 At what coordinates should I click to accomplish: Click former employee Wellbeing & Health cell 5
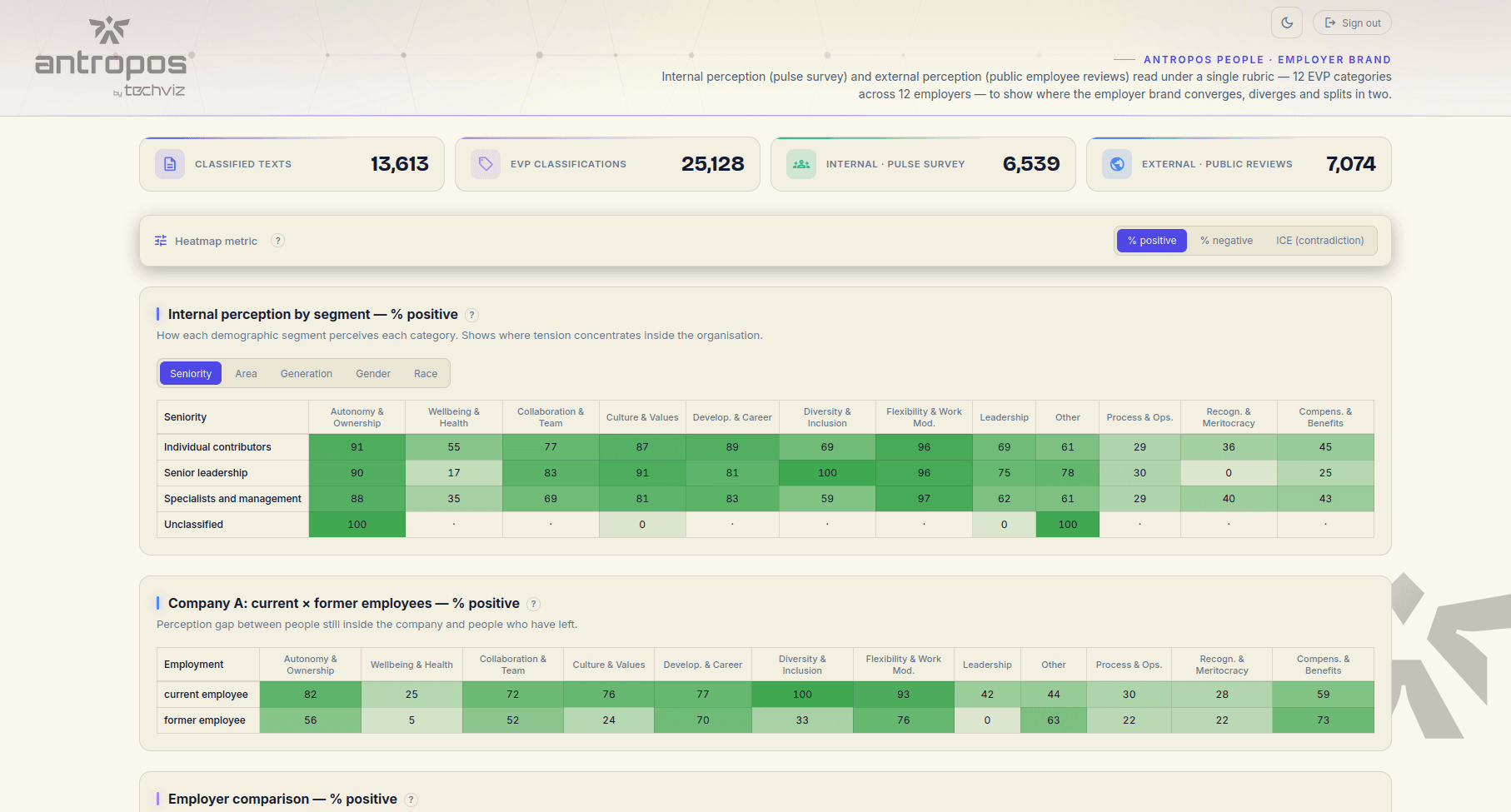pyautogui.click(x=411, y=720)
